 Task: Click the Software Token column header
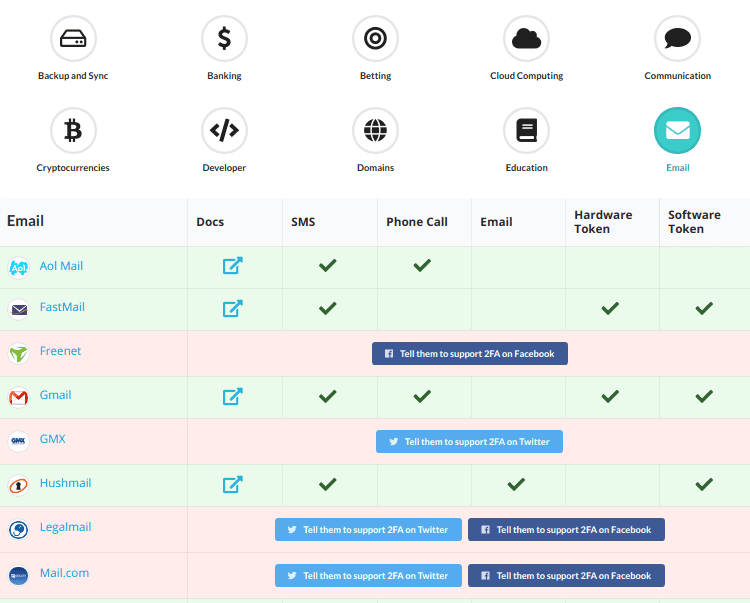click(x=695, y=222)
